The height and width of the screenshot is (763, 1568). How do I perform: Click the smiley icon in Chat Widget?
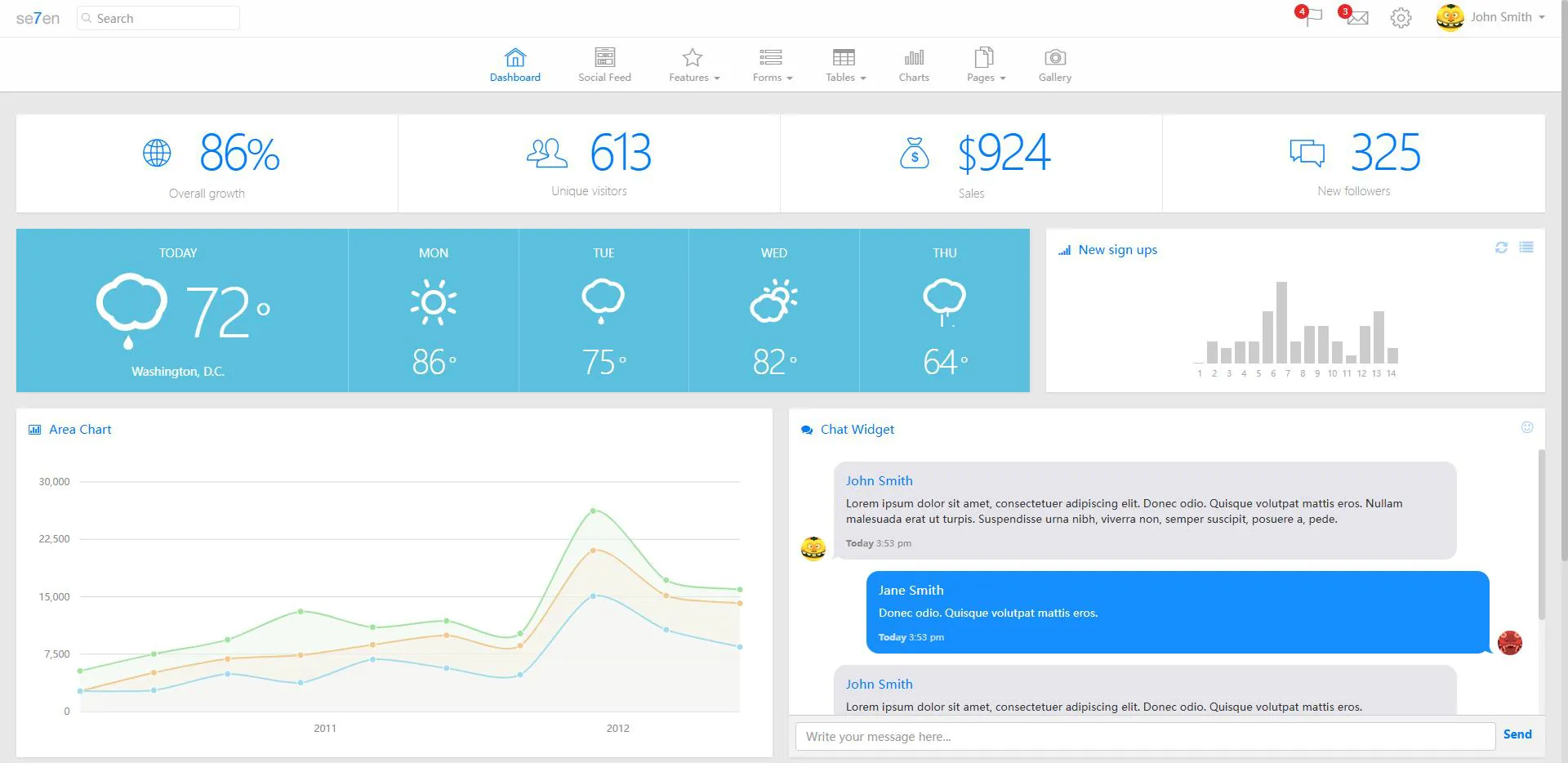click(x=1527, y=427)
